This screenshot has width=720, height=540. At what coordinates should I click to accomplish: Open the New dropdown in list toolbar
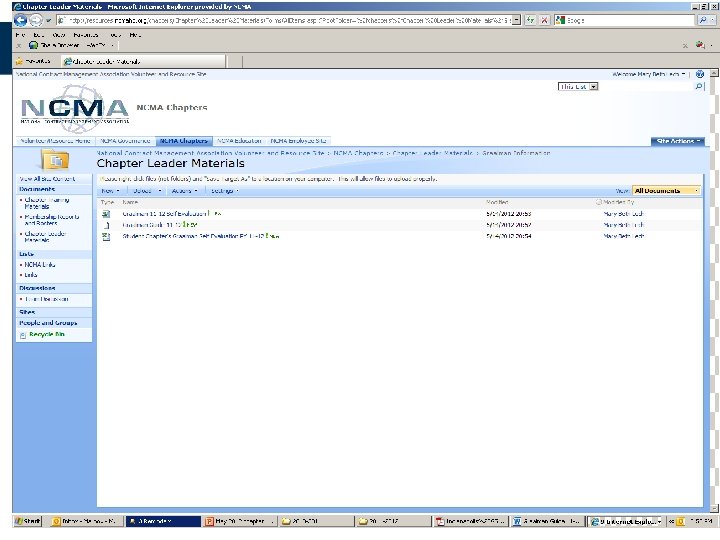(110, 191)
